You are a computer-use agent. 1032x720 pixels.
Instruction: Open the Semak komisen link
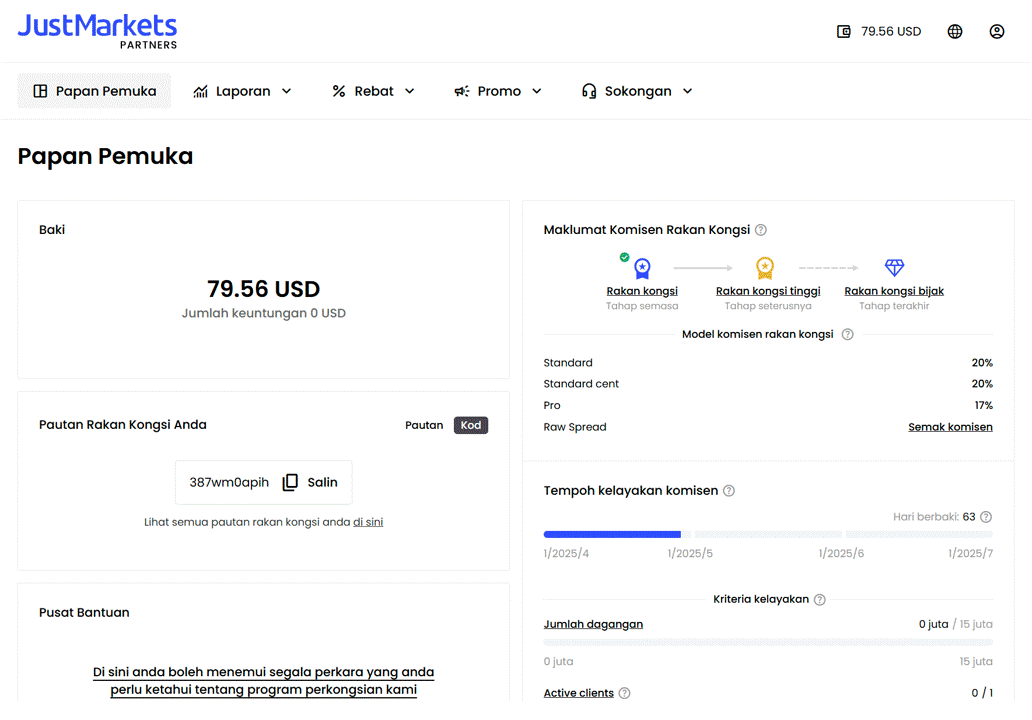[x=950, y=427]
